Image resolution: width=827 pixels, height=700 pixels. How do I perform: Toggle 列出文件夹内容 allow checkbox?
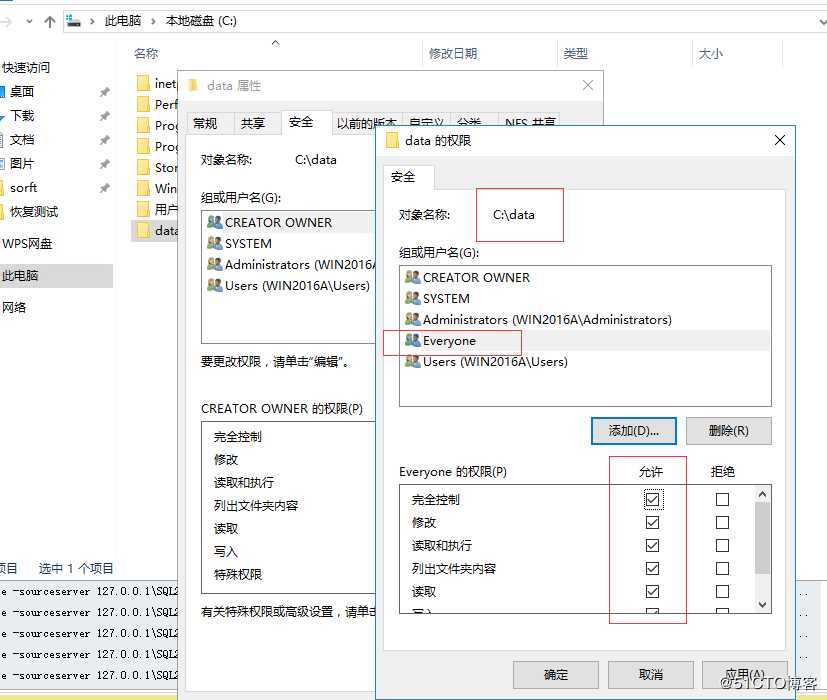[652, 569]
